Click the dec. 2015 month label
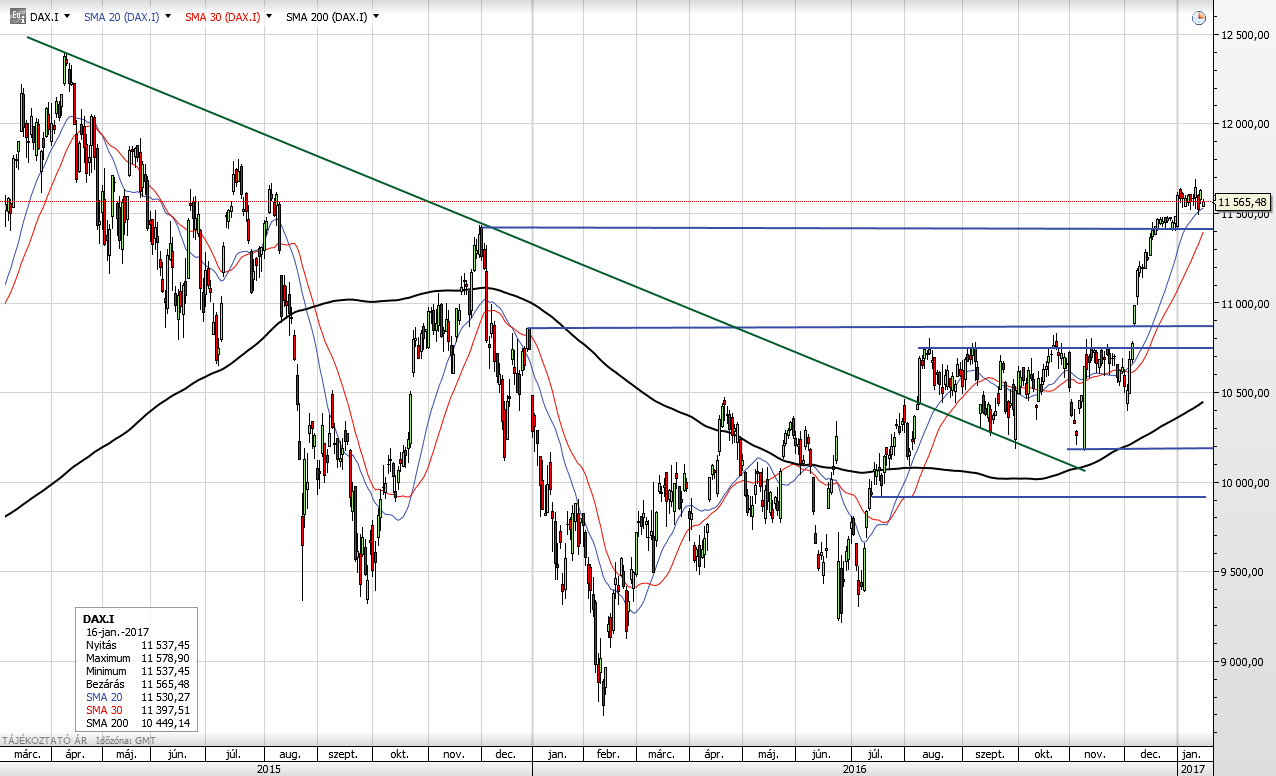This screenshot has width=1276, height=776. (x=505, y=753)
